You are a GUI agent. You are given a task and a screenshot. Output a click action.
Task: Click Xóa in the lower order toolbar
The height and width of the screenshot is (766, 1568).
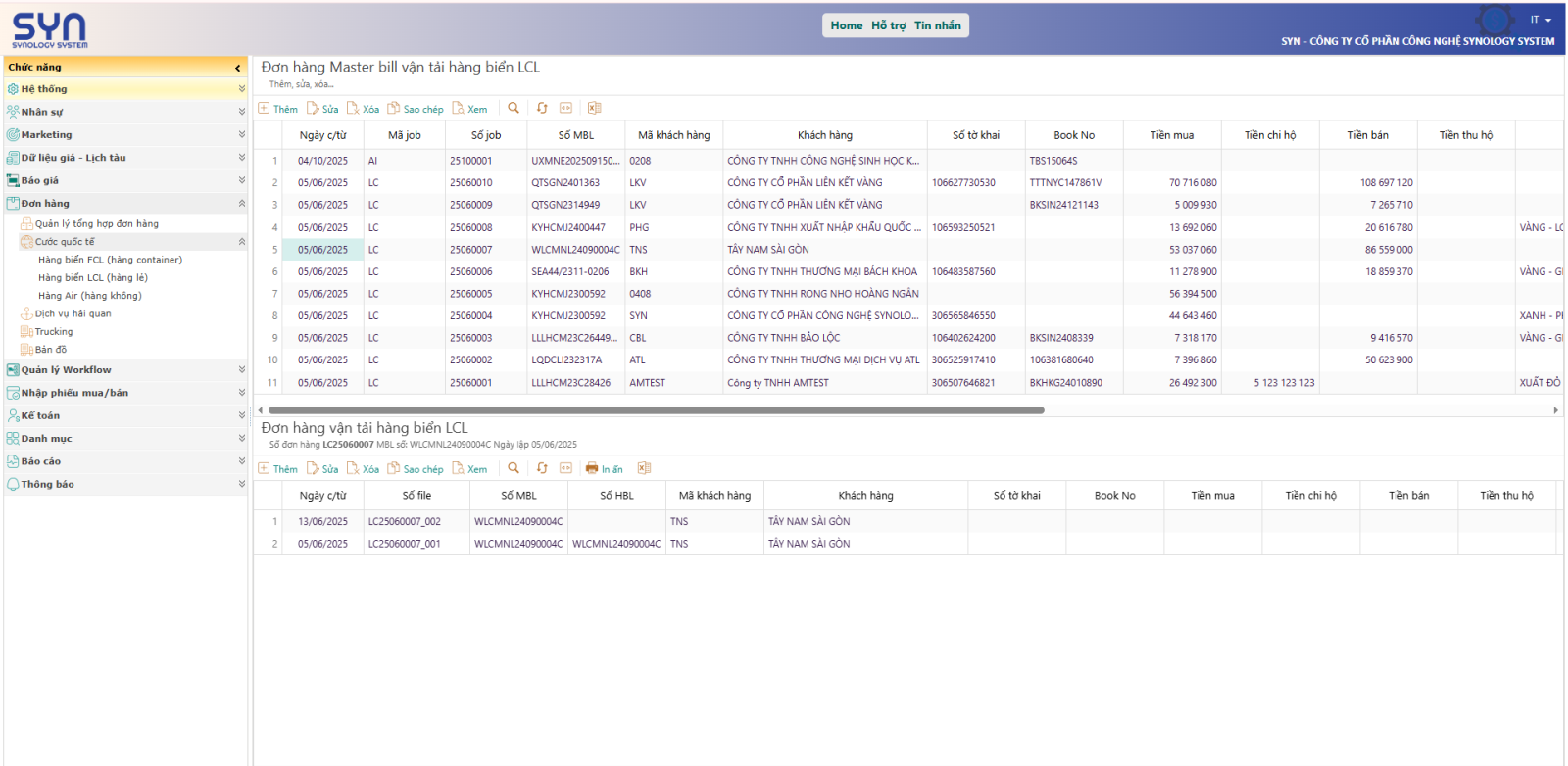point(363,469)
